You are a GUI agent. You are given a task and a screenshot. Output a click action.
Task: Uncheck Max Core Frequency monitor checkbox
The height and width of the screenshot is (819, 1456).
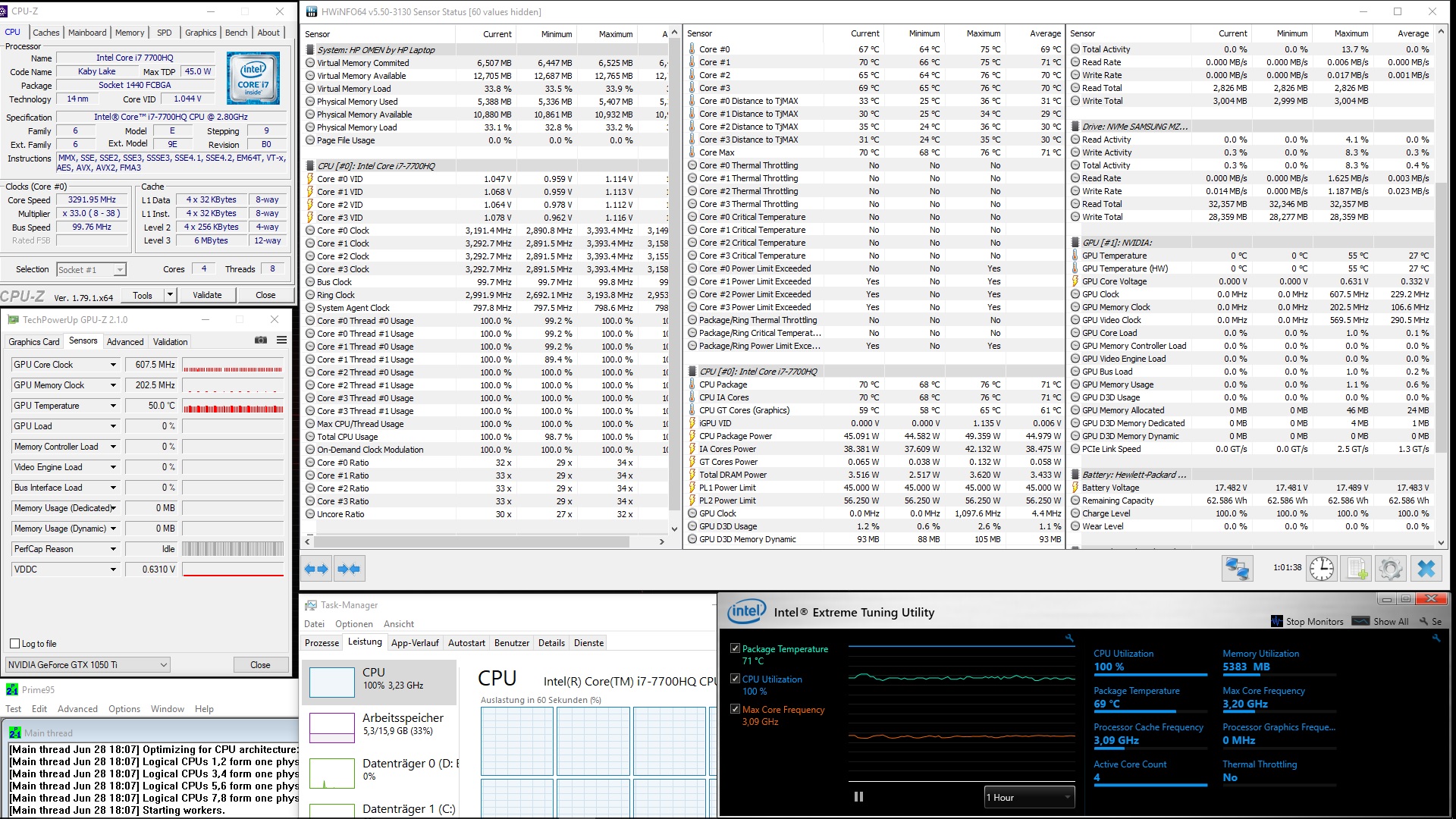pyautogui.click(x=735, y=709)
